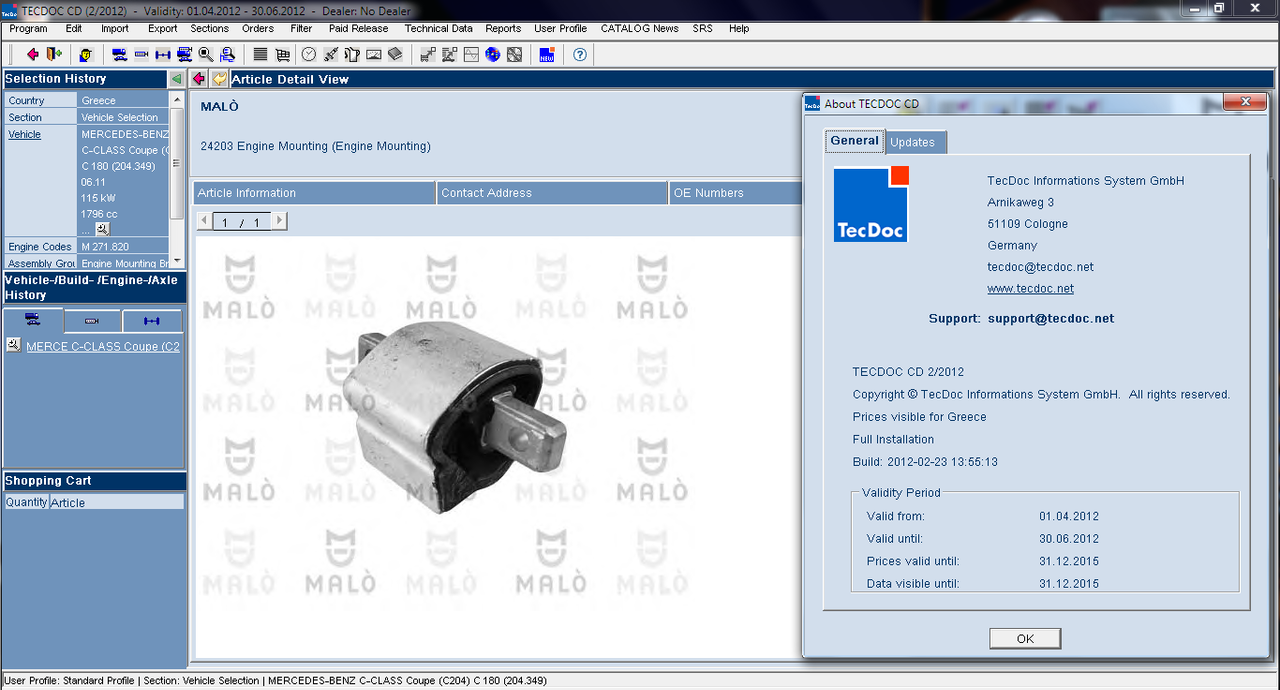This screenshot has width=1280, height=690.
Task: Open the magnifying glass search tool
Action: 206,54
